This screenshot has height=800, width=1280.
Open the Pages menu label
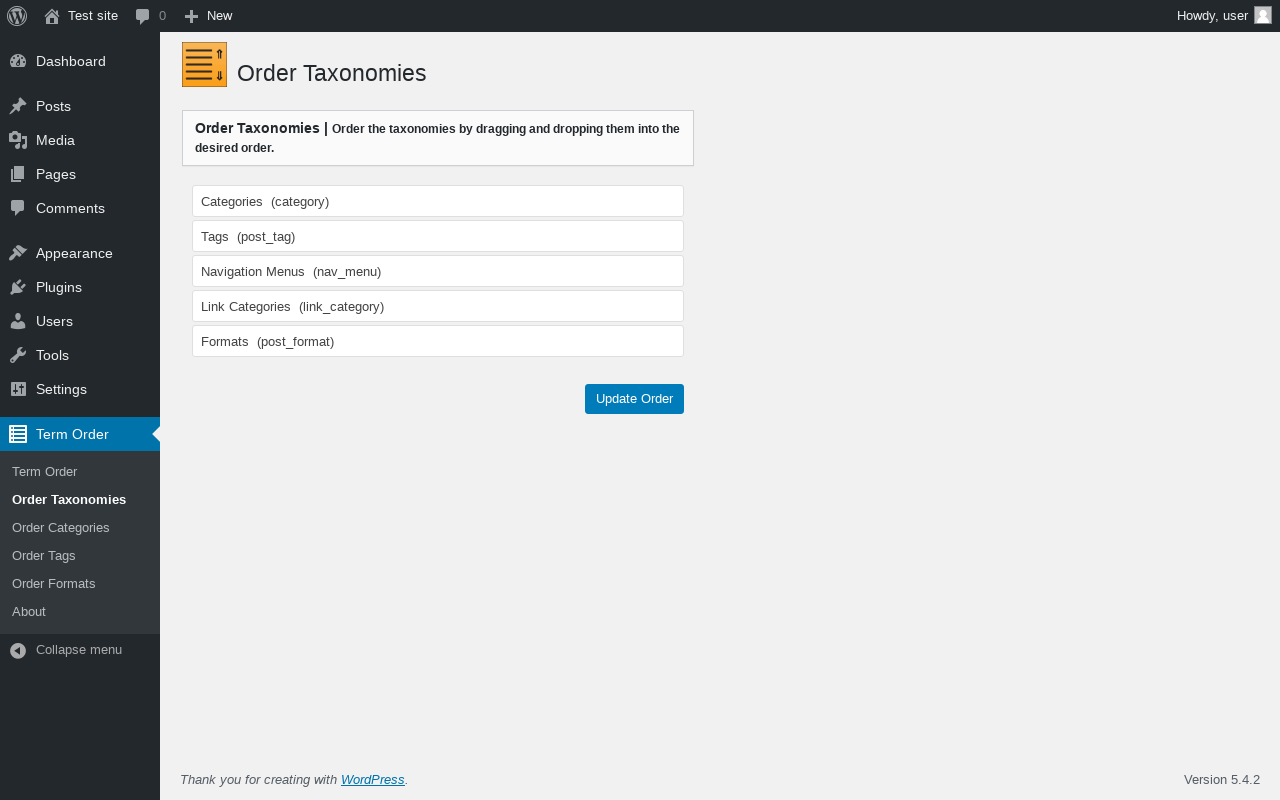(x=56, y=174)
